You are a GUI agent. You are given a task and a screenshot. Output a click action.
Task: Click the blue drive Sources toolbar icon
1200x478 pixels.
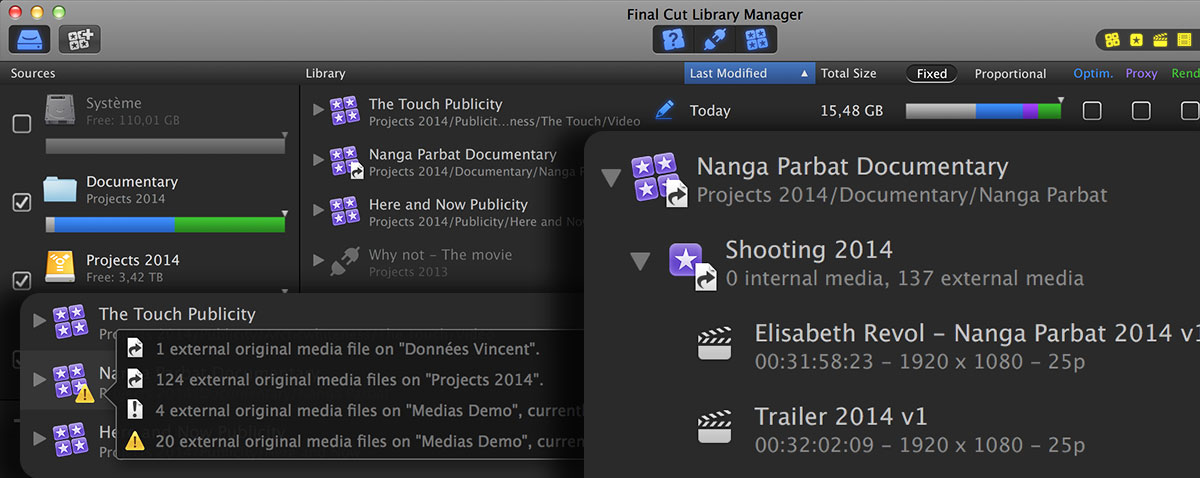pyautogui.click(x=29, y=40)
